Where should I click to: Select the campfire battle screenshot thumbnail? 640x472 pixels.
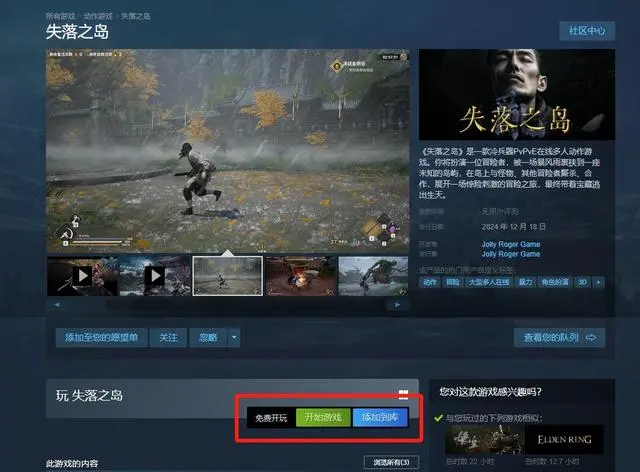[x=301, y=276]
